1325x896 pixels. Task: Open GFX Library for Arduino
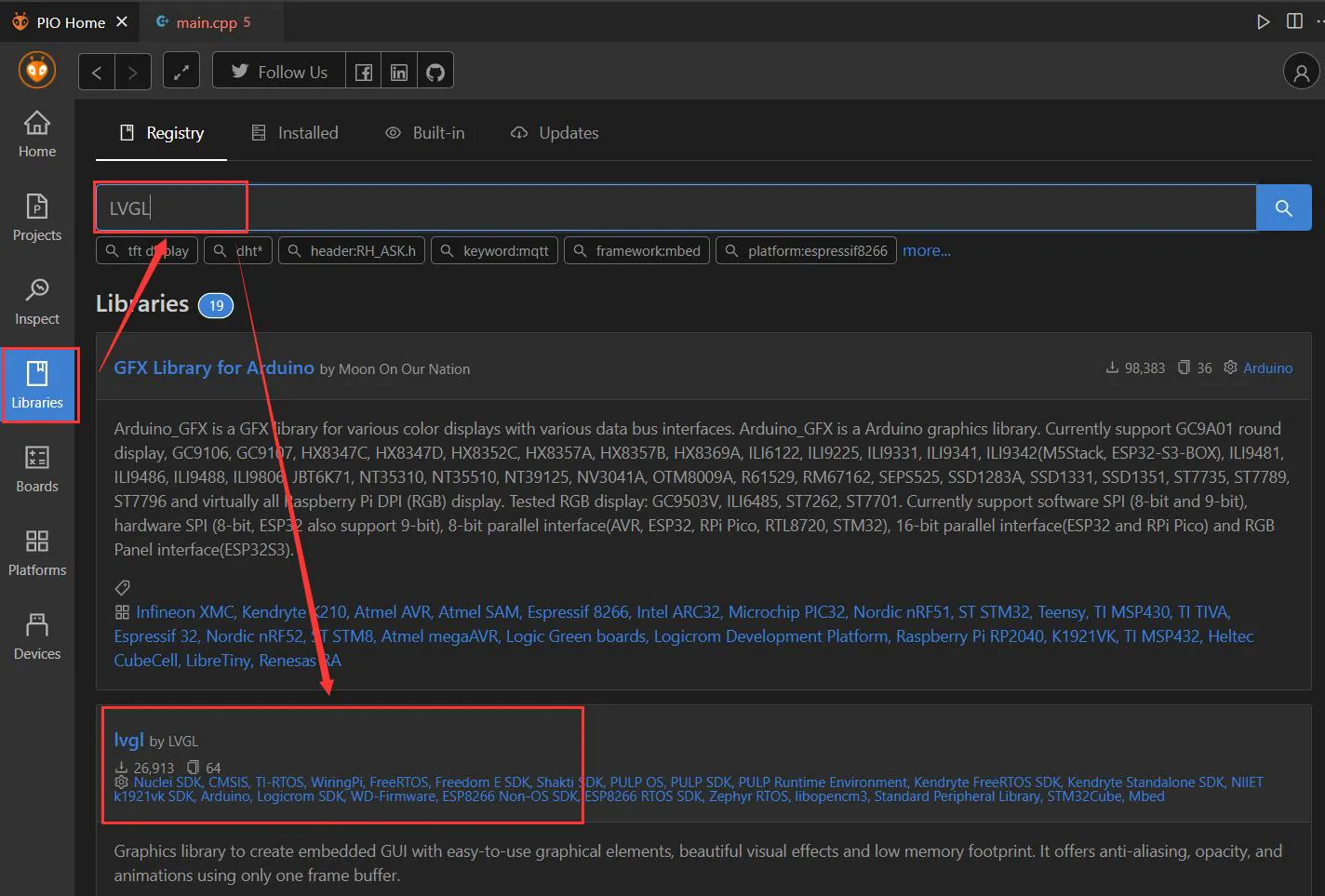tap(214, 368)
